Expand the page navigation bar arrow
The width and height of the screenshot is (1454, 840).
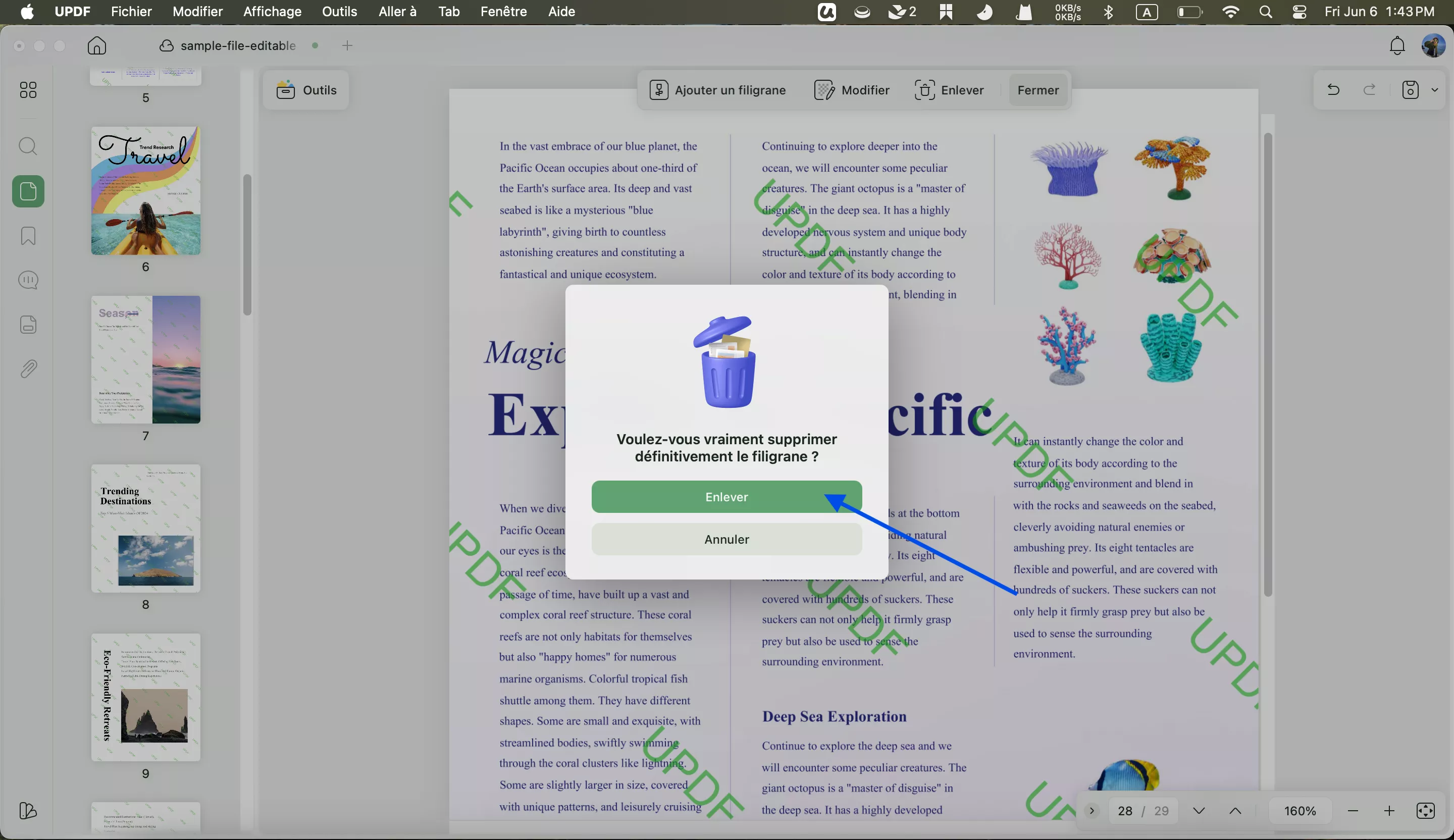coord(1092,811)
